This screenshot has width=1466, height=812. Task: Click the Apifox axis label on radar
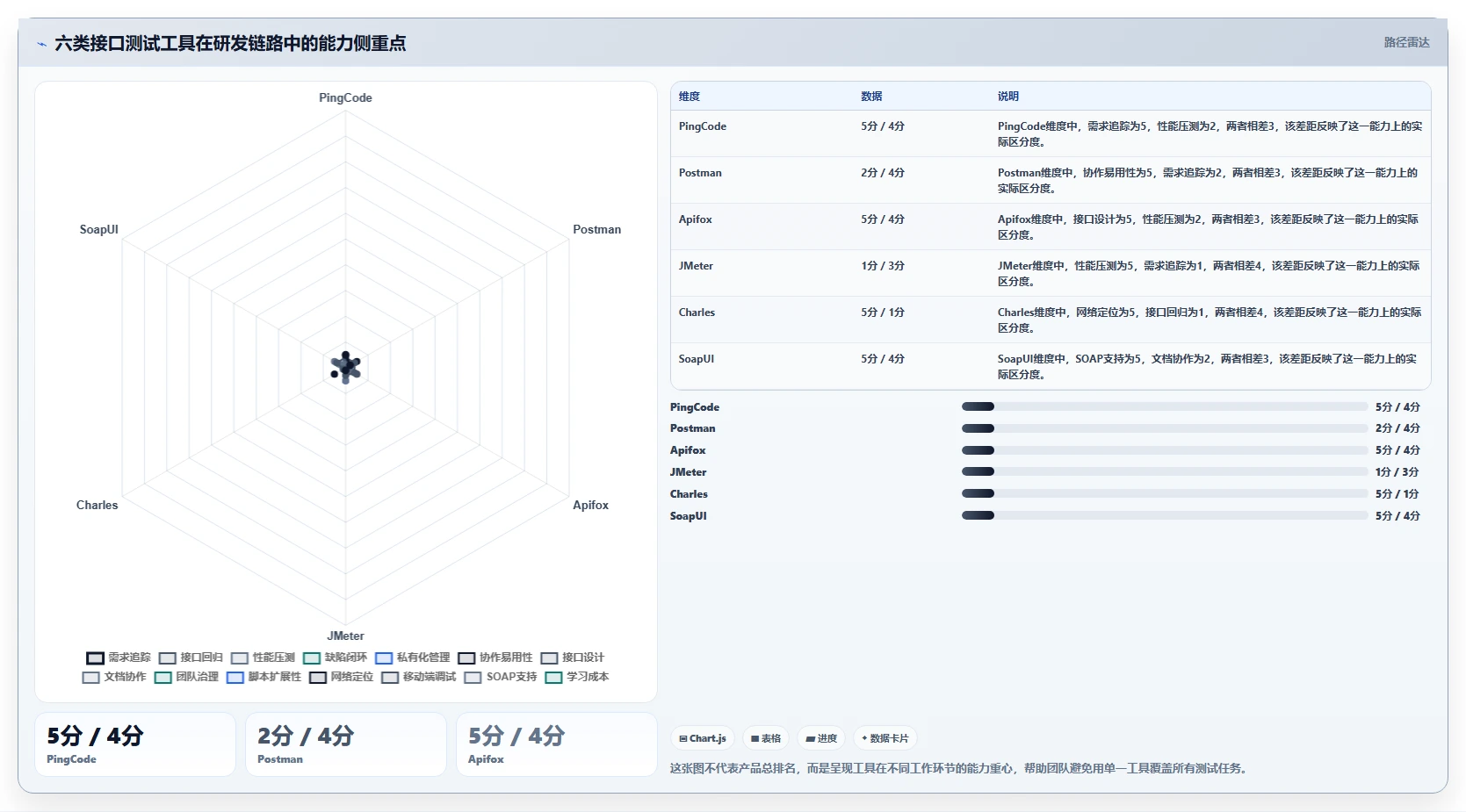590,505
